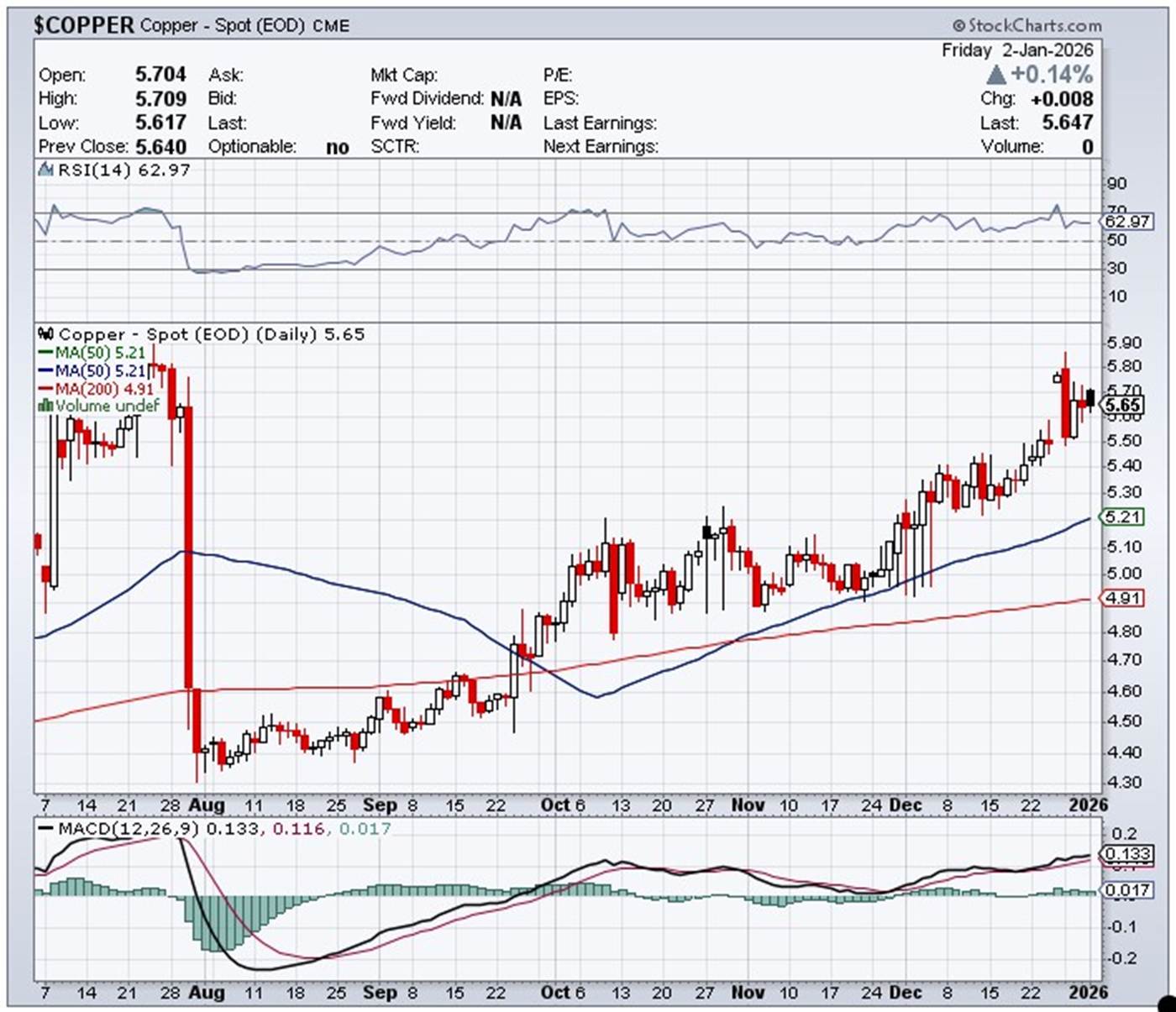Image resolution: width=1176 pixels, height=1012 pixels.
Task: Click the Last 5.647 price value
Action: [x=1067, y=123]
